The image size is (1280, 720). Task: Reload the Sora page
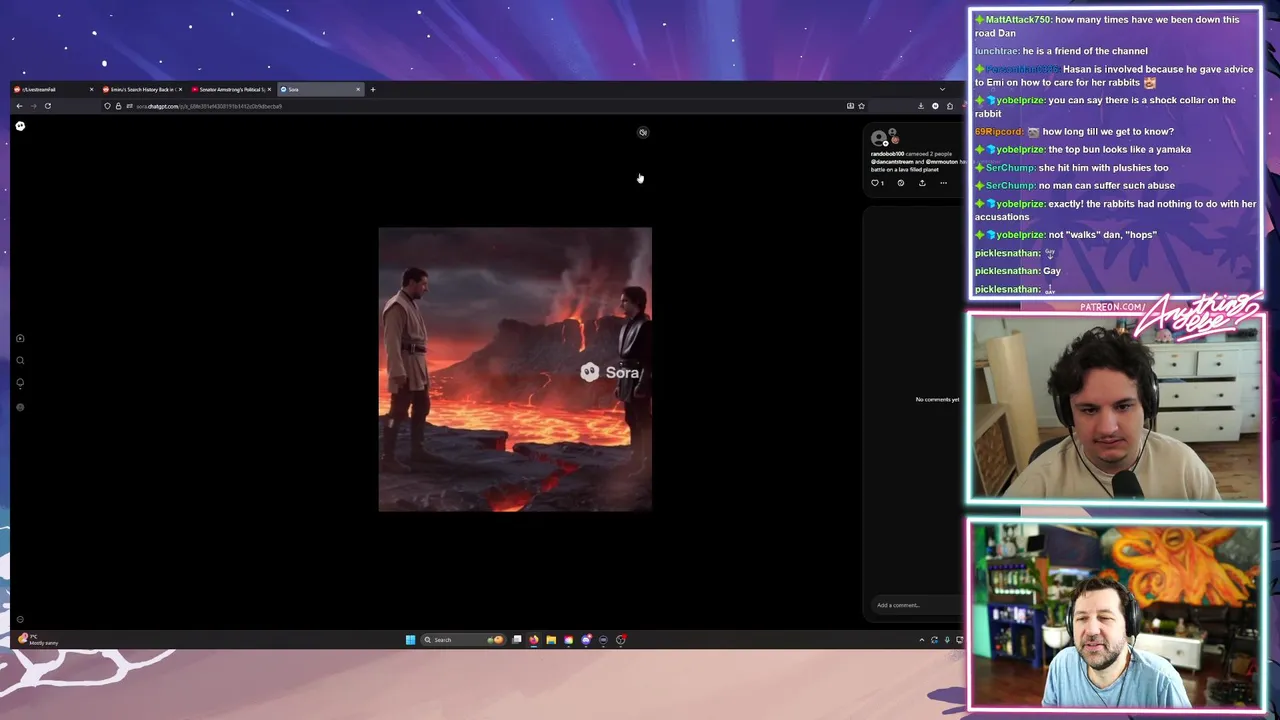[47, 106]
